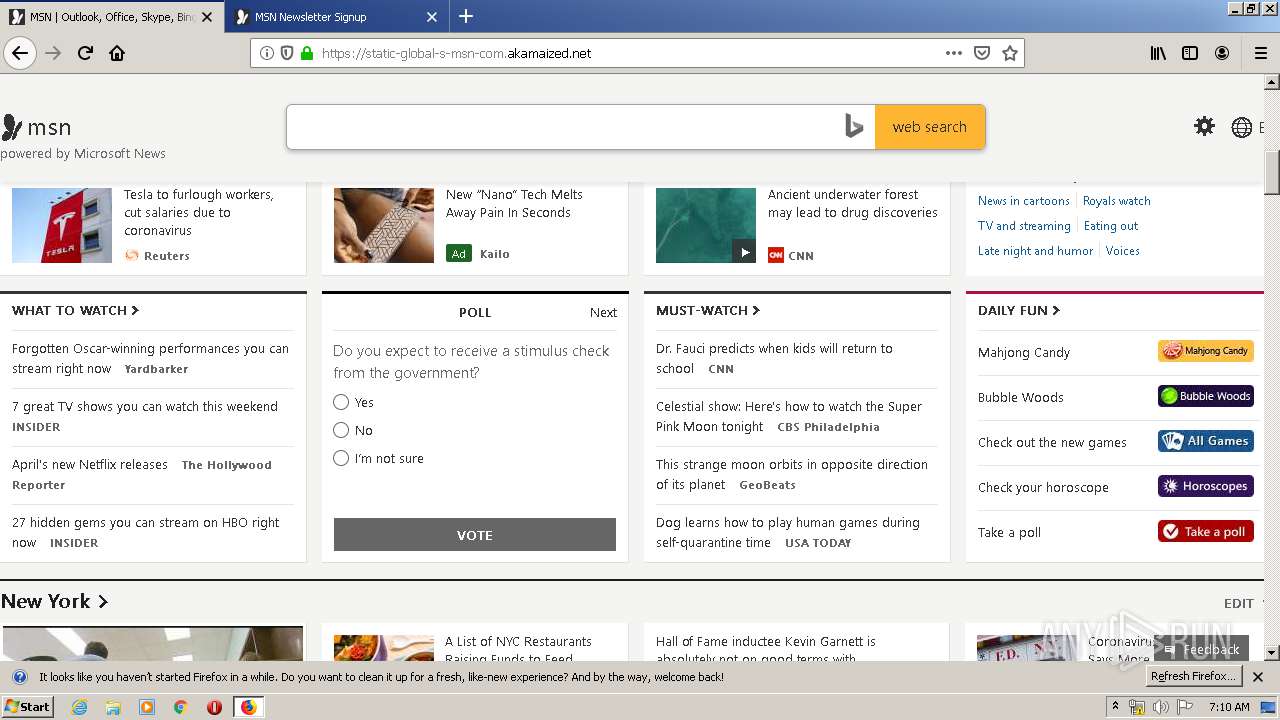Go back to the previous page

click(x=20, y=53)
